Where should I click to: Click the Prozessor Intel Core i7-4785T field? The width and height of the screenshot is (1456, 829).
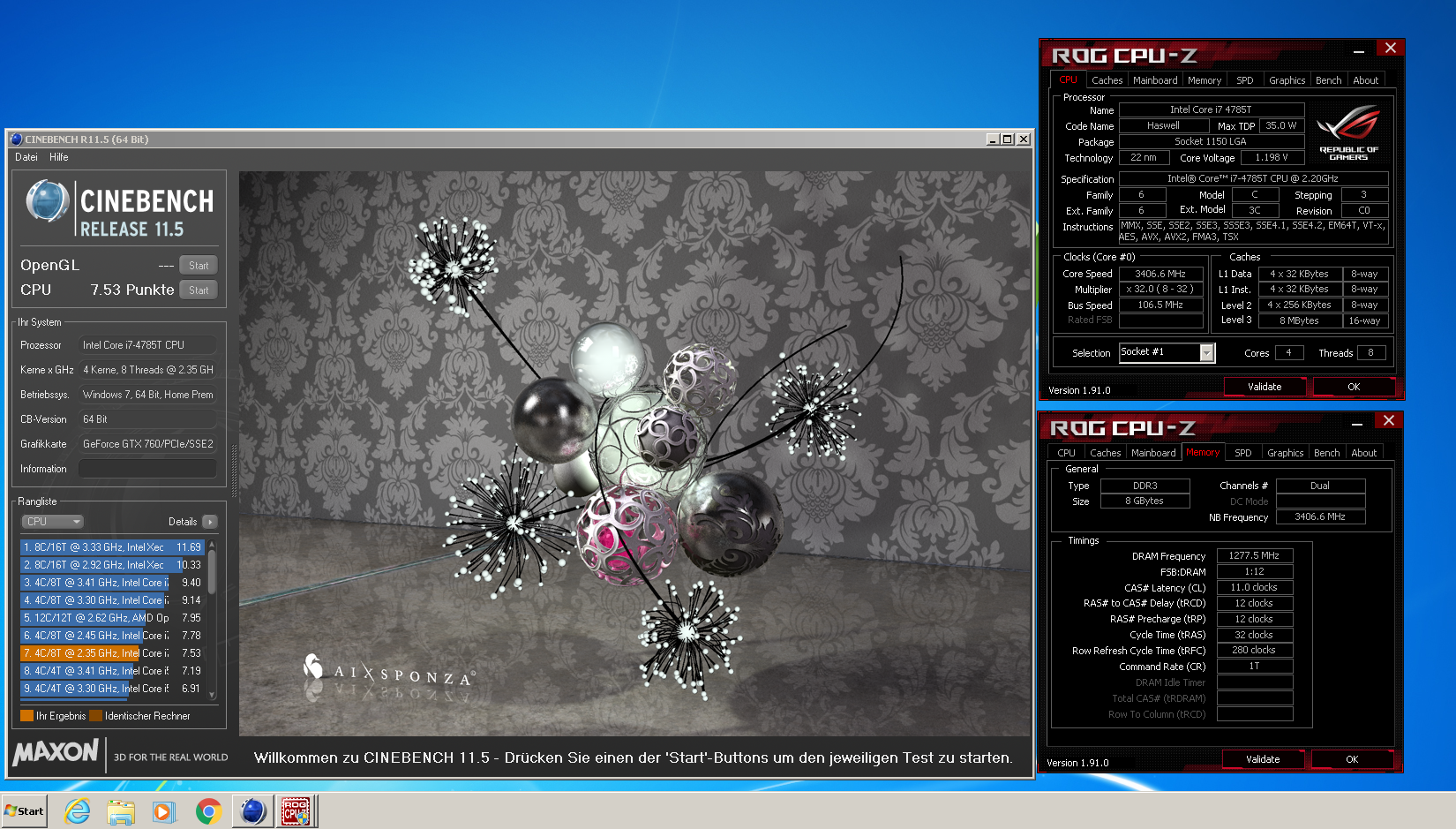click(x=147, y=345)
